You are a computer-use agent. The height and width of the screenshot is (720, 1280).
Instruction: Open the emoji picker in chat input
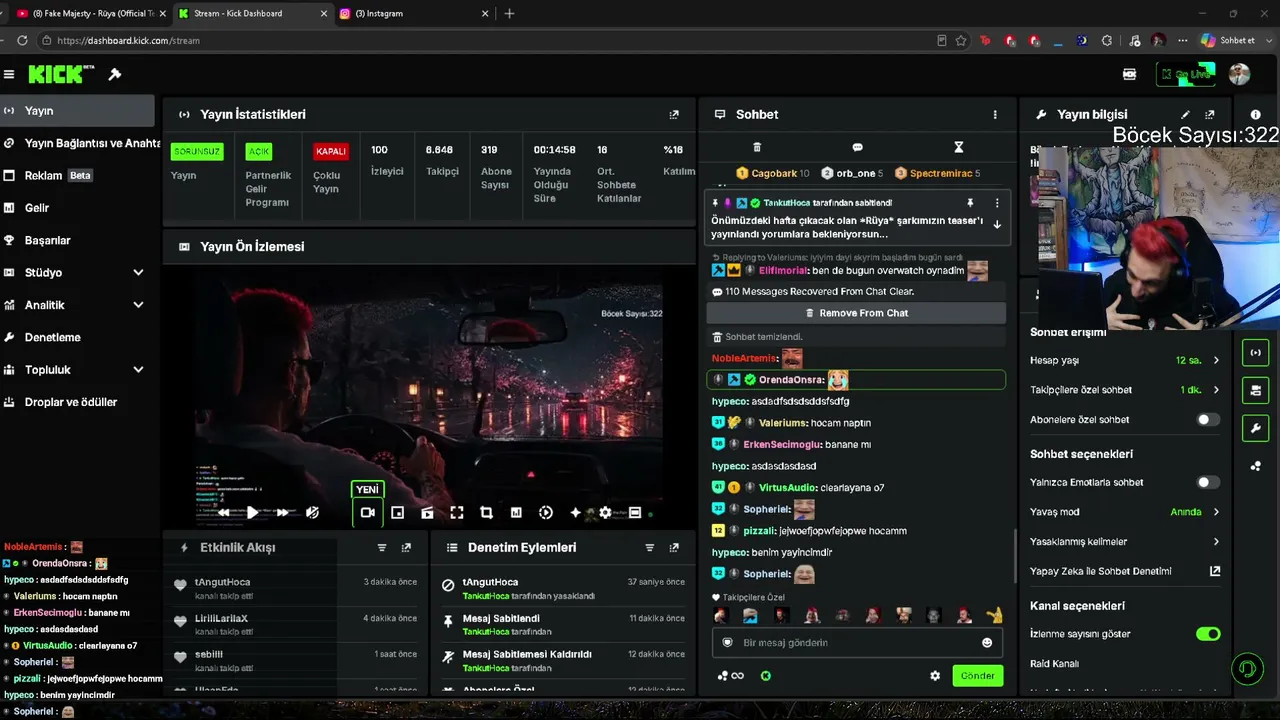click(x=987, y=643)
